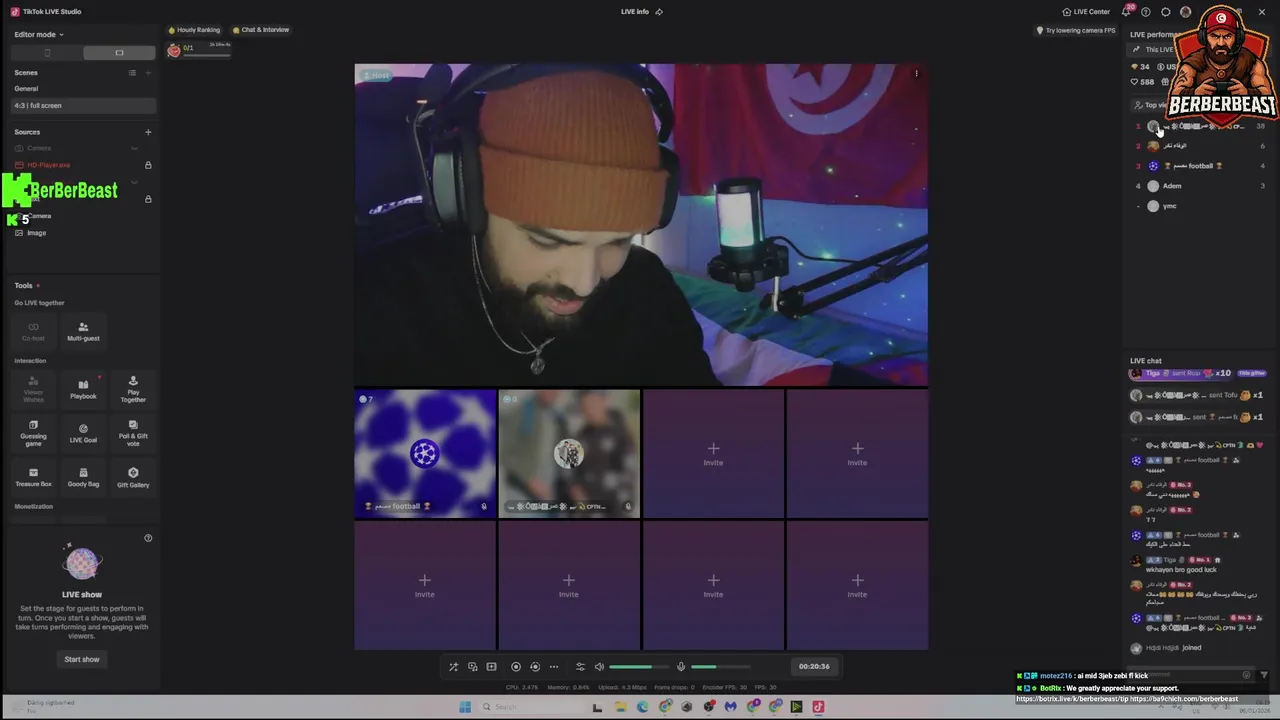Open the Guessing game tool

pos(33,432)
